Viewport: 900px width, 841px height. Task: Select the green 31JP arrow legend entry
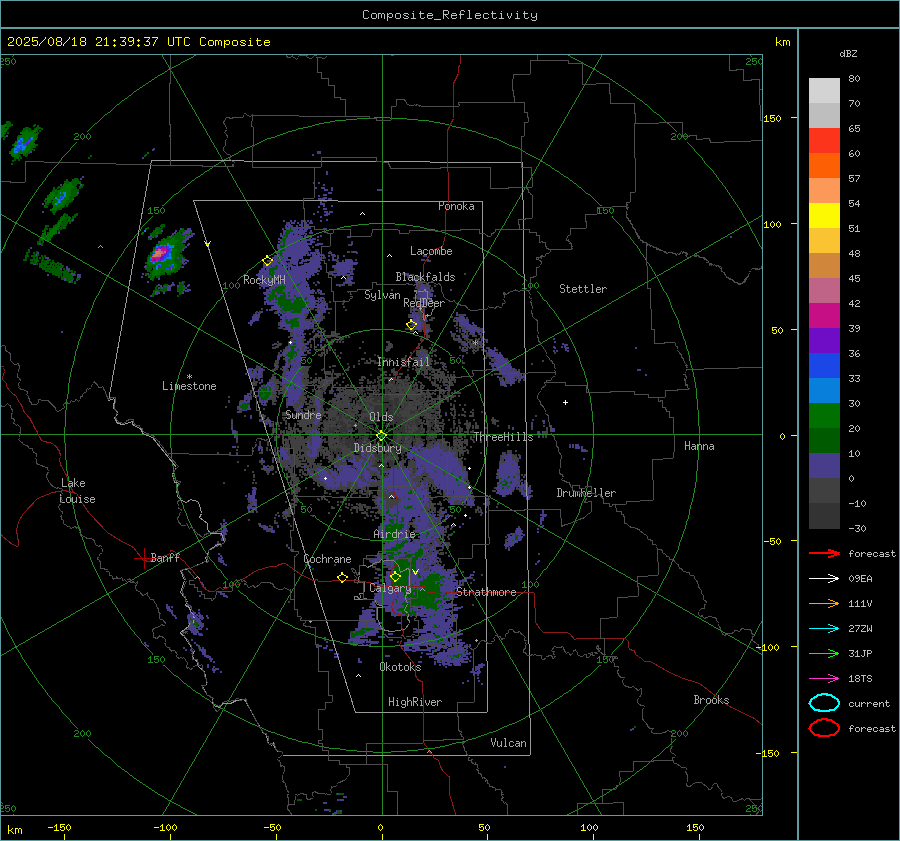824,653
